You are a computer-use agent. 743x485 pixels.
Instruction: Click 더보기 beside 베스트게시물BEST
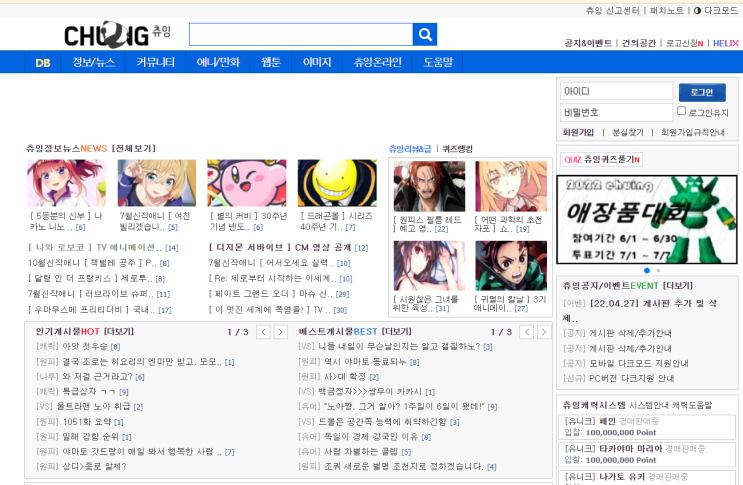pos(396,332)
